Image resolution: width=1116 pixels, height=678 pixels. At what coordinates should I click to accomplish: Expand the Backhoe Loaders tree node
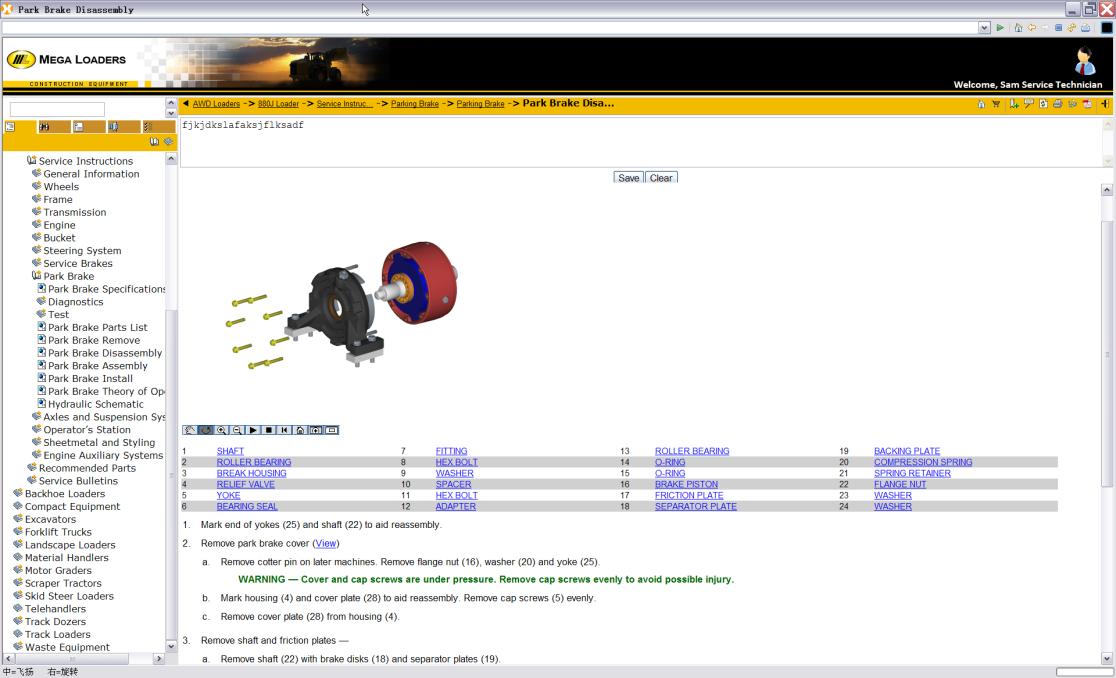tap(18, 493)
